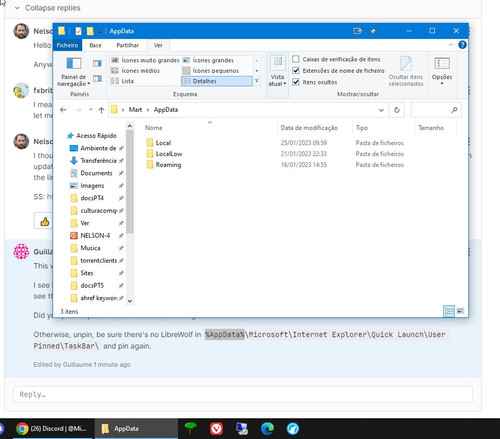Go forward with the forward arrow
The image size is (500, 439).
coord(78,110)
